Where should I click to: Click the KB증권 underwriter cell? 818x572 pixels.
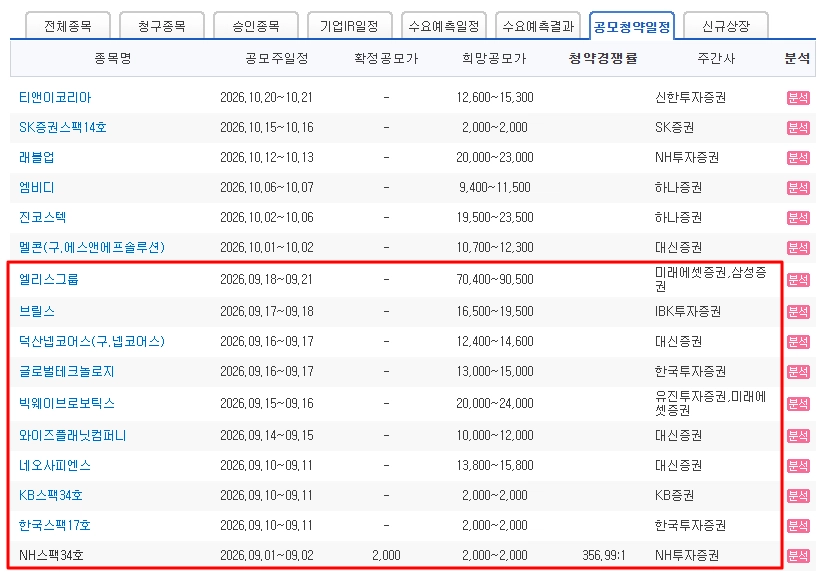[674, 495]
